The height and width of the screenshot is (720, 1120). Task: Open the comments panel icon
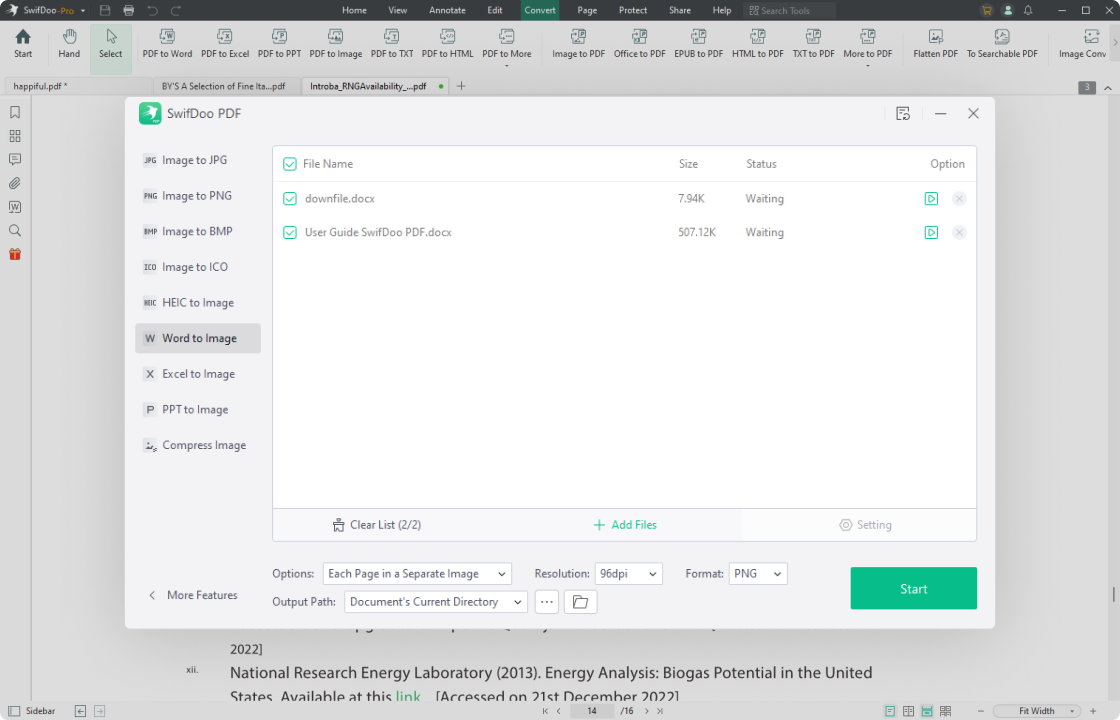pyautogui.click(x=15, y=159)
